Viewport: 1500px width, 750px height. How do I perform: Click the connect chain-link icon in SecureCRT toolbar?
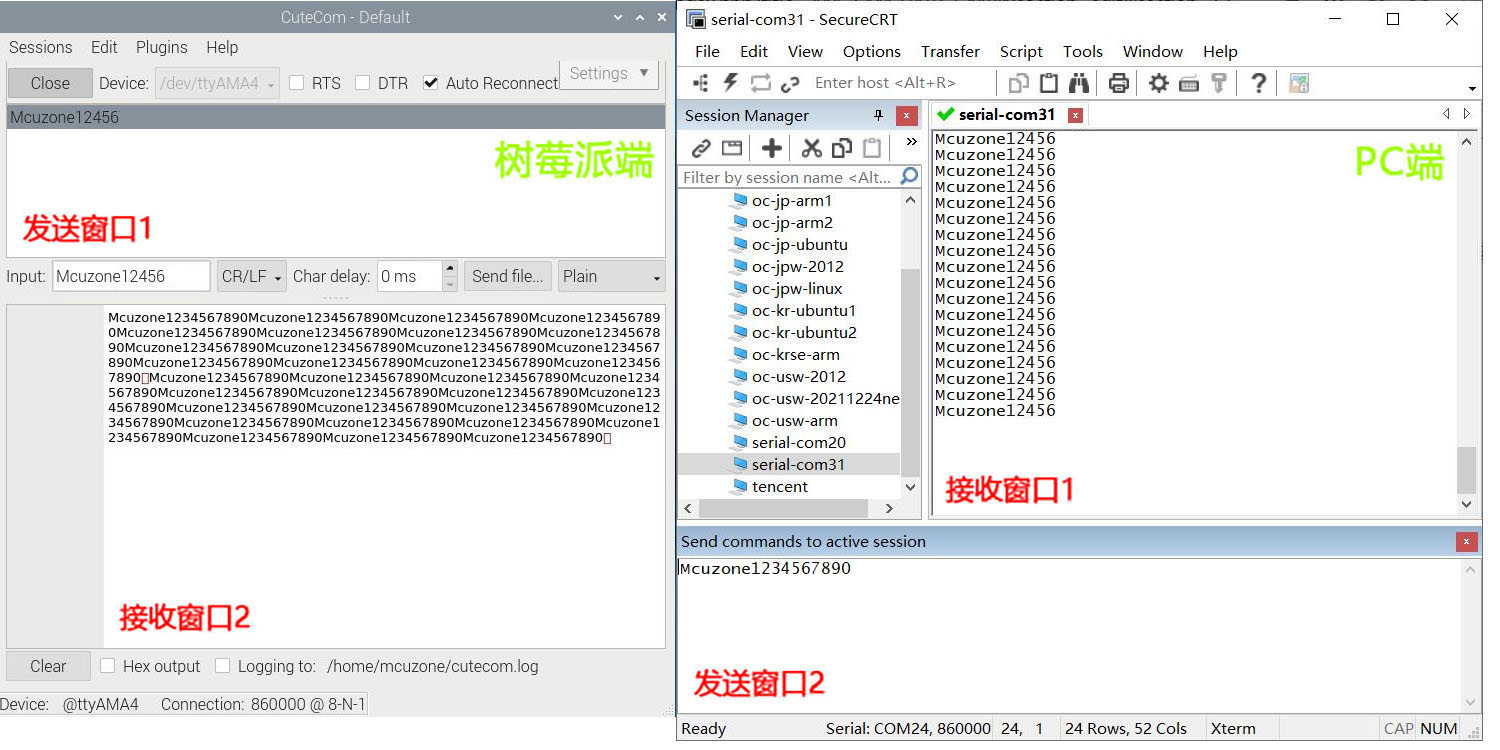pos(790,84)
